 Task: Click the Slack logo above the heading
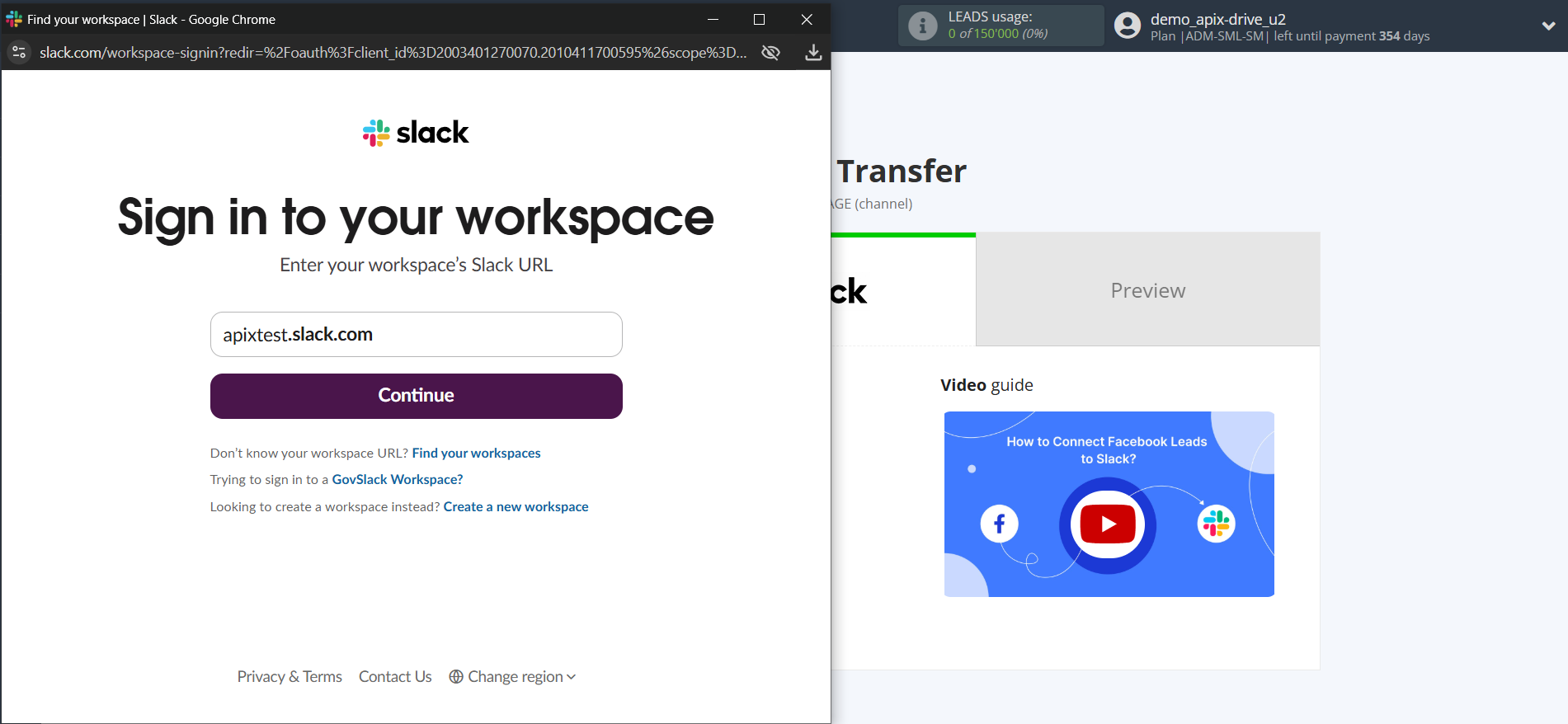(416, 133)
